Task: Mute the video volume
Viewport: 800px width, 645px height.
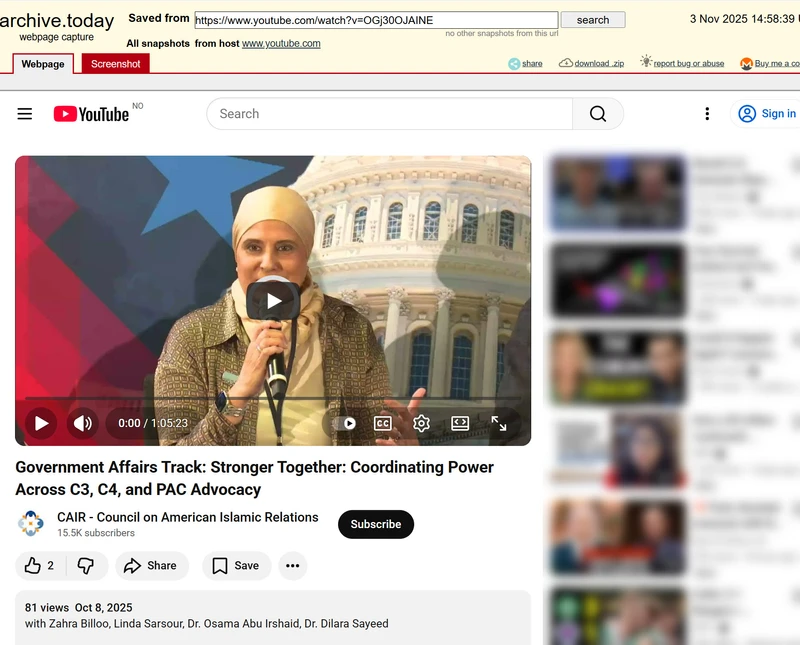Action: coord(83,423)
